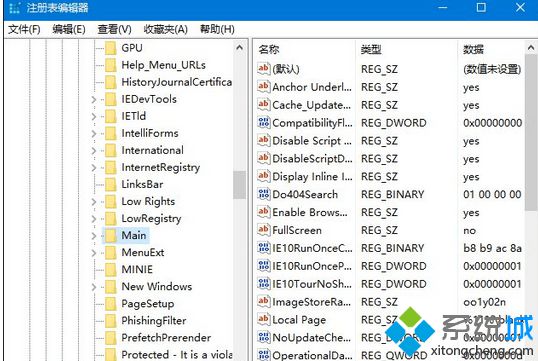Click the DWORD icon of NoUpdateChe... value
Viewport: 538px width, 361px height.
[264, 338]
